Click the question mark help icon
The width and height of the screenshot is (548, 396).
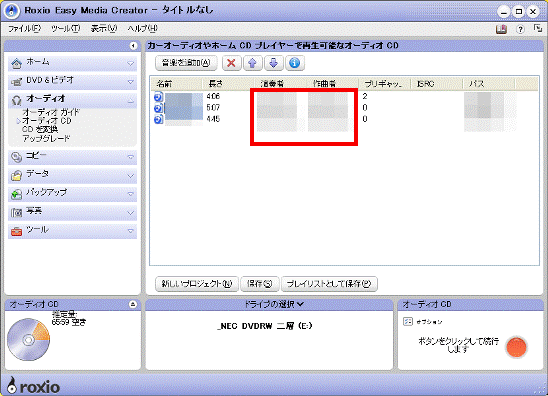tap(520, 29)
